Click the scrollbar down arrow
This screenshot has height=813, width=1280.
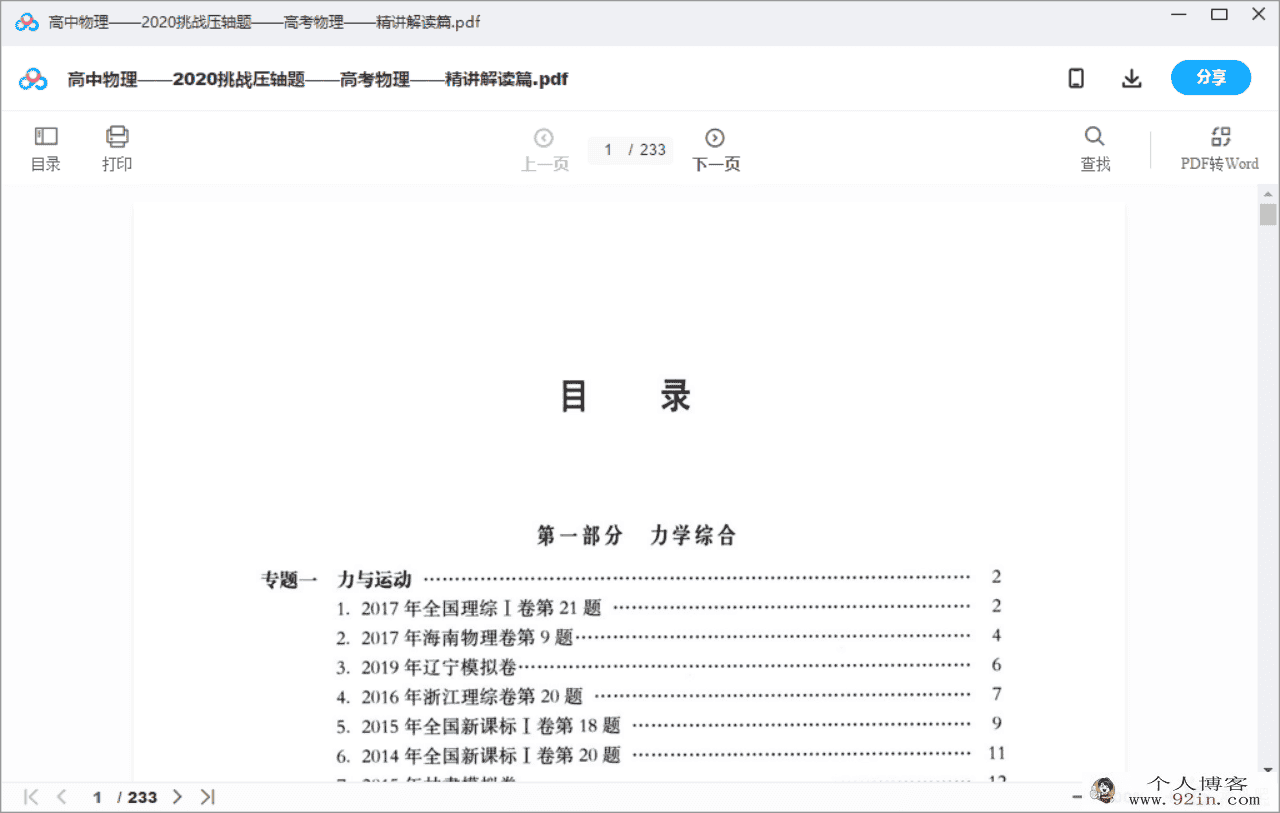point(1268,770)
